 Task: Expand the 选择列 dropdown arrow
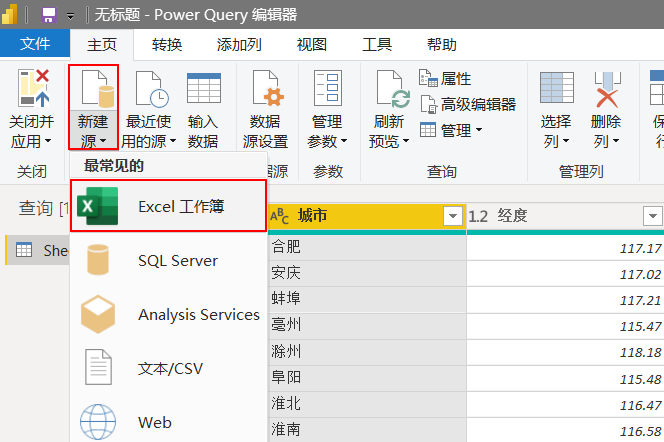tap(566, 141)
